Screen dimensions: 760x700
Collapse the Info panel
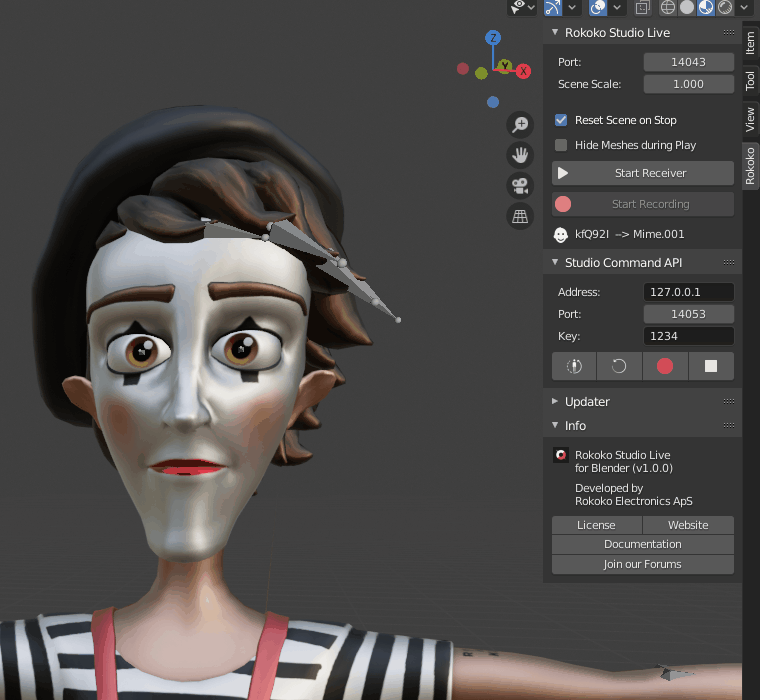(x=555, y=425)
